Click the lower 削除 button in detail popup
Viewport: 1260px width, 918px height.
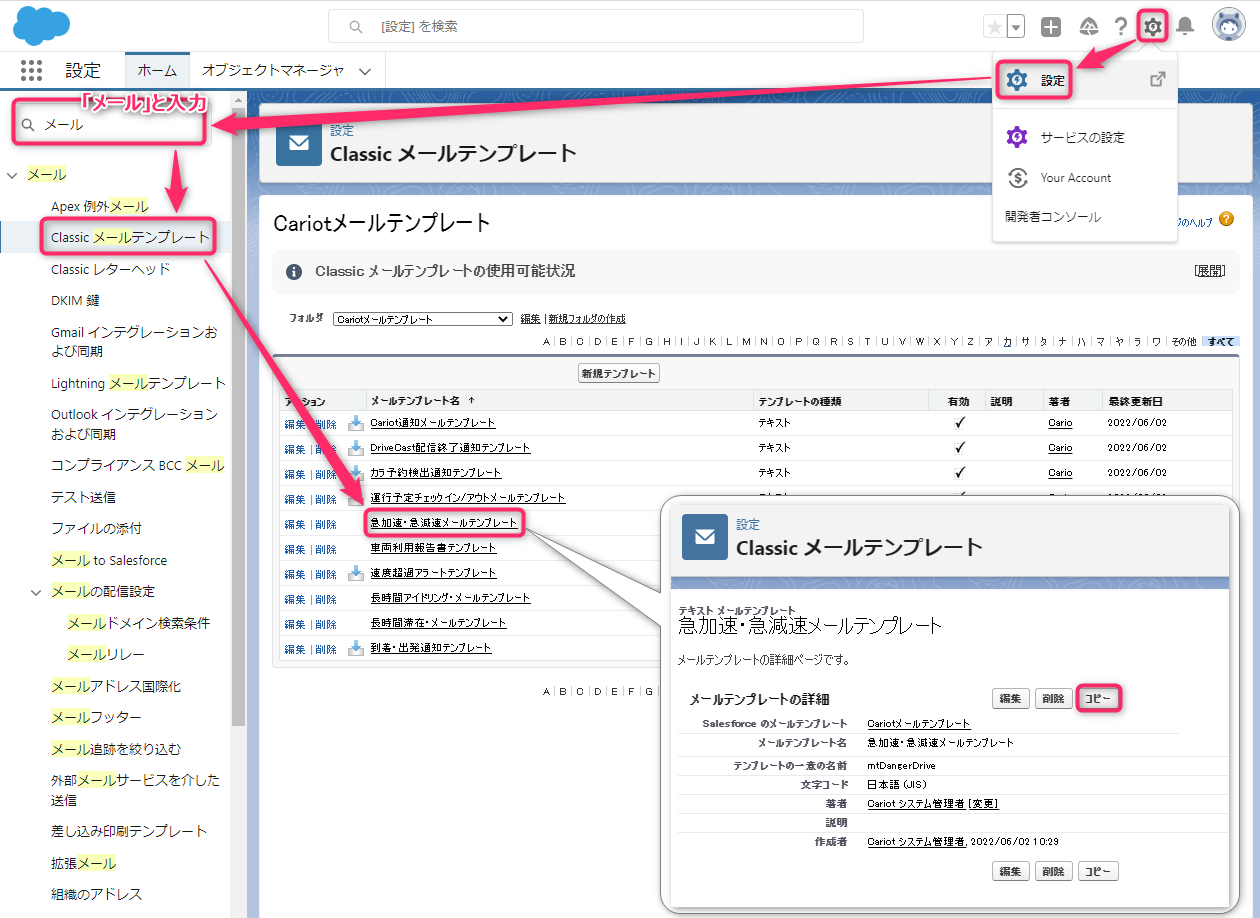click(x=1053, y=871)
